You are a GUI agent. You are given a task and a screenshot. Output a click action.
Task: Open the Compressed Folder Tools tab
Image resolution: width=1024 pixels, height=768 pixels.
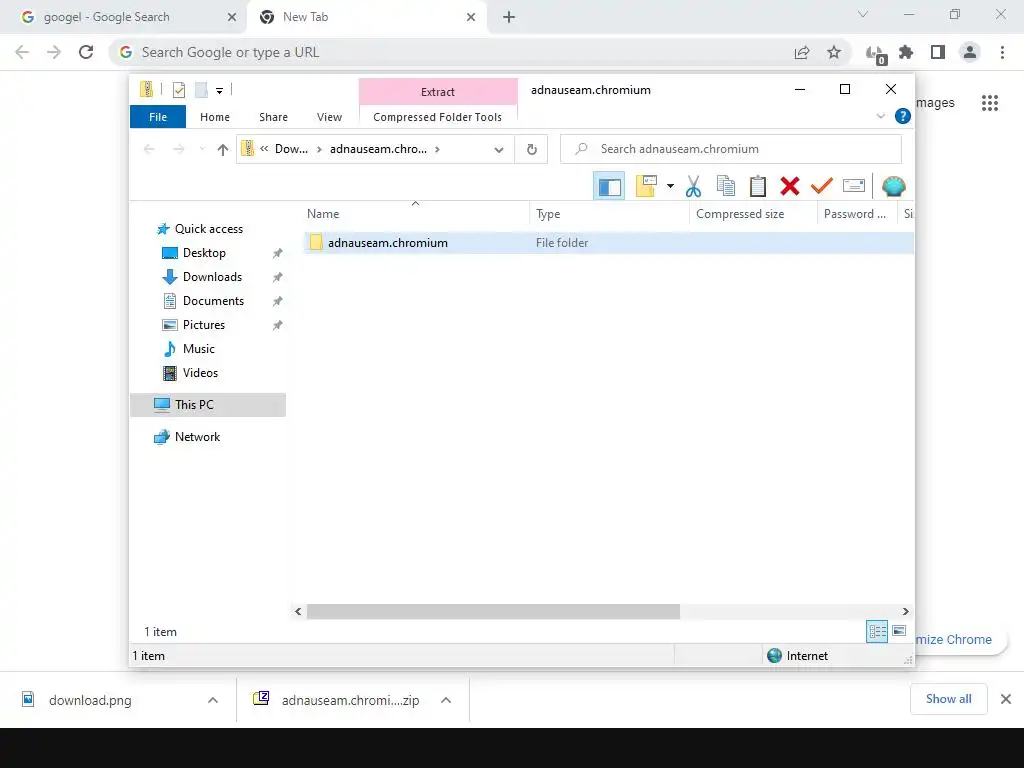pyautogui.click(x=438, y=117)
